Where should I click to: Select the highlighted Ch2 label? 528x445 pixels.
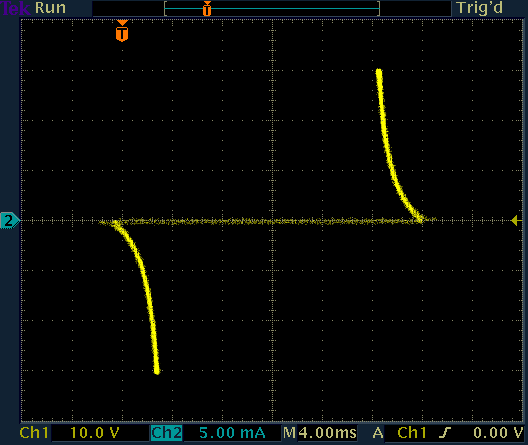[166, 433]
